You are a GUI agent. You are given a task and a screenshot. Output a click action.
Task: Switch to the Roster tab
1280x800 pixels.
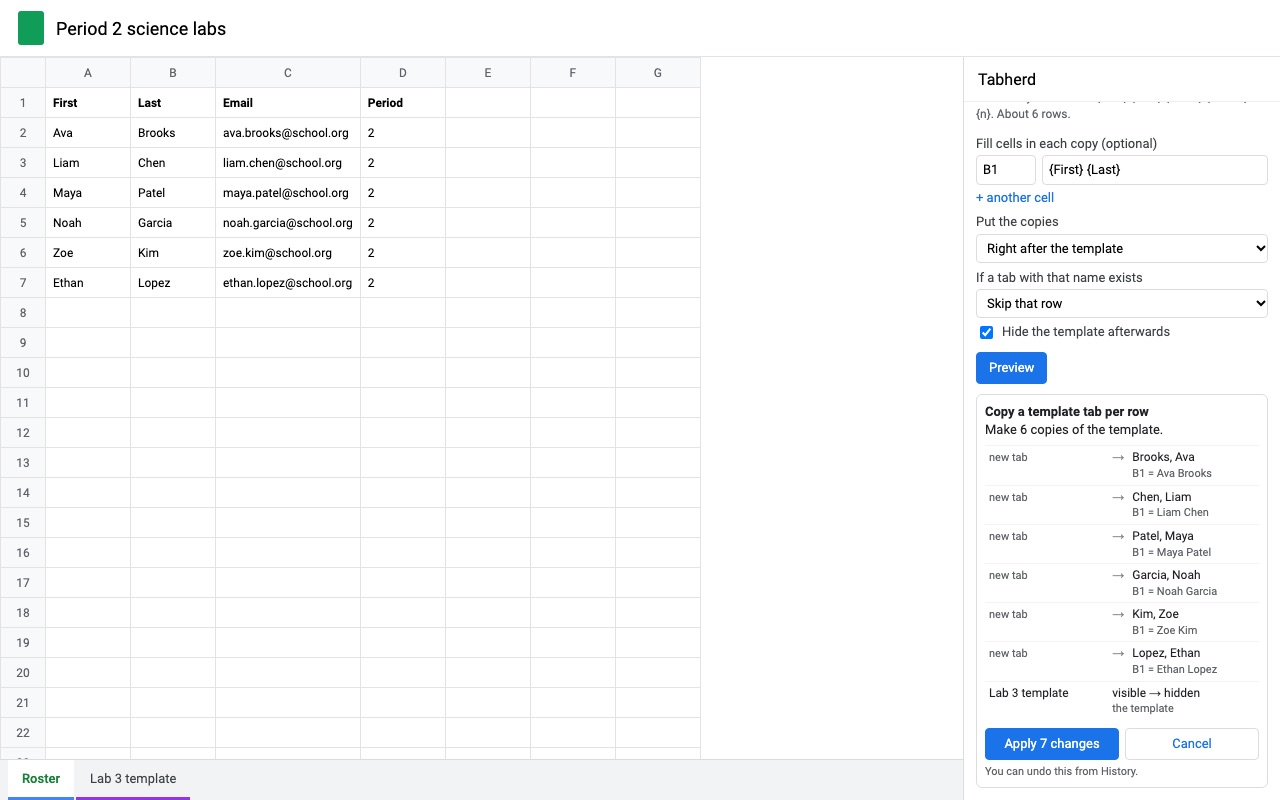(x=41, y=779)
